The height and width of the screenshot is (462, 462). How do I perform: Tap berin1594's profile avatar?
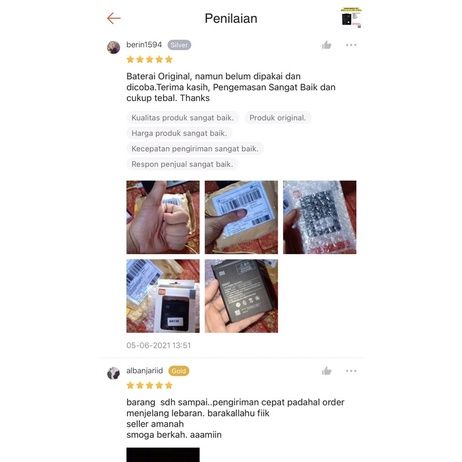(113, 47)
